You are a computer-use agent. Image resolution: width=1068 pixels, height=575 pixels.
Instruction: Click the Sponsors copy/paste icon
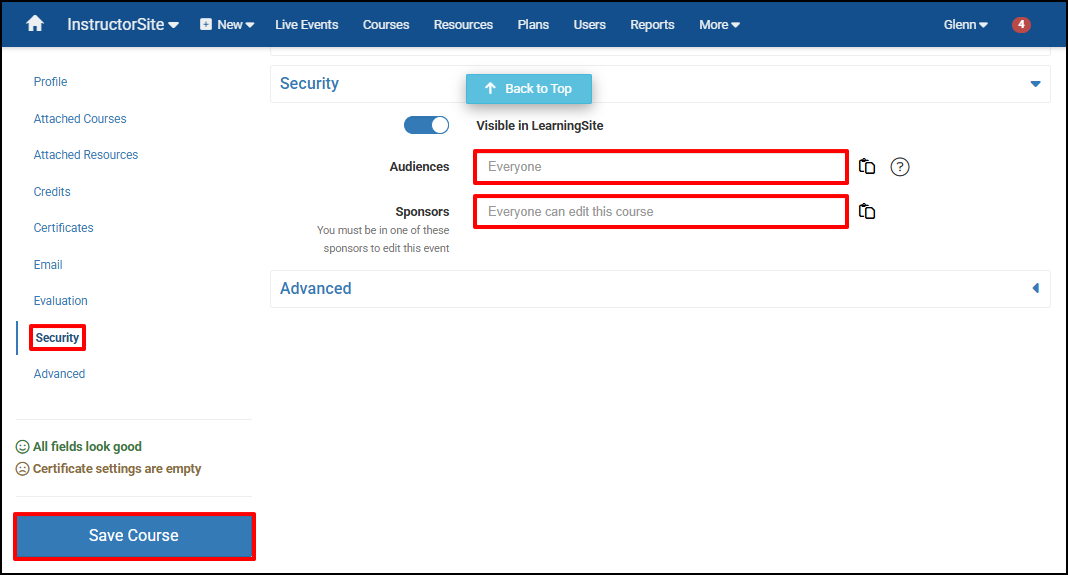tap(866, 211)
